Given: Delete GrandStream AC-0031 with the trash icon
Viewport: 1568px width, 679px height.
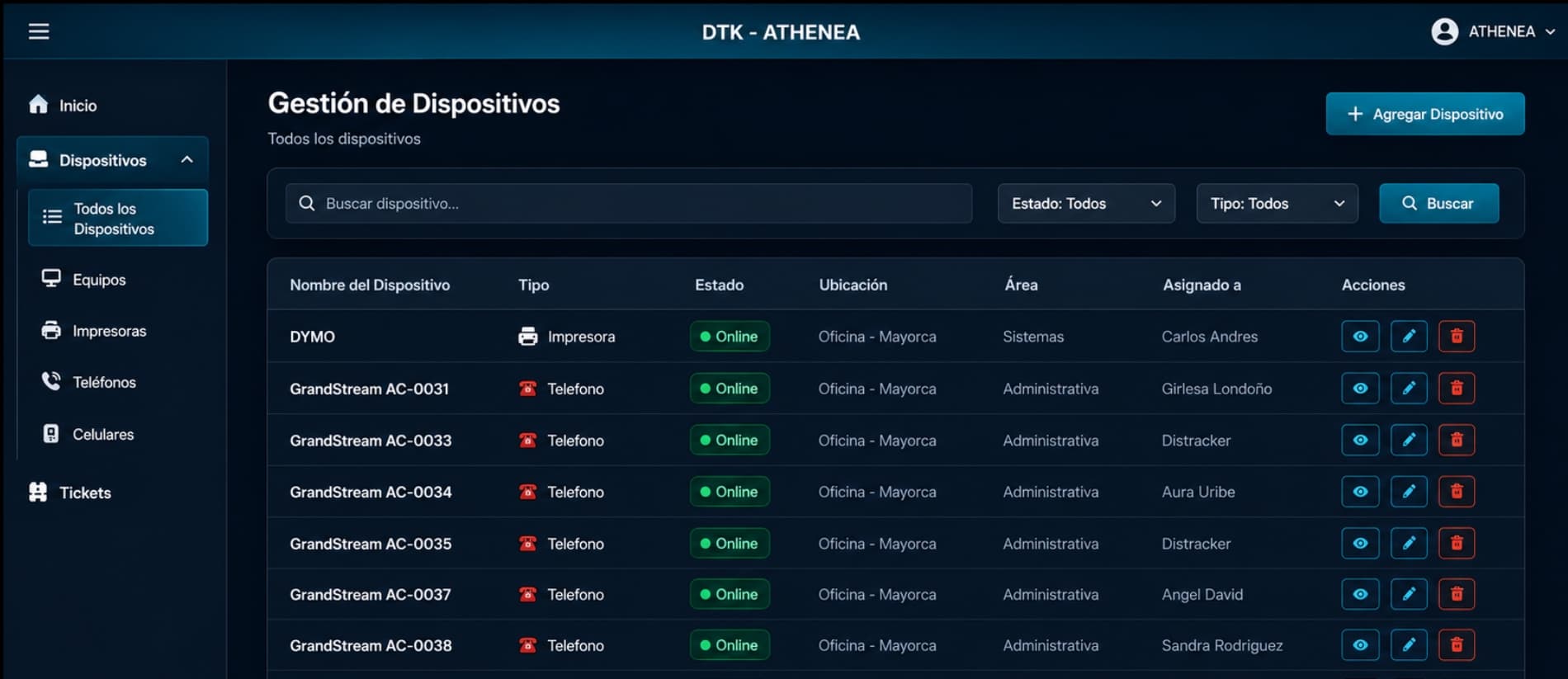Looking at the screenshot, I should [1457, 389].
